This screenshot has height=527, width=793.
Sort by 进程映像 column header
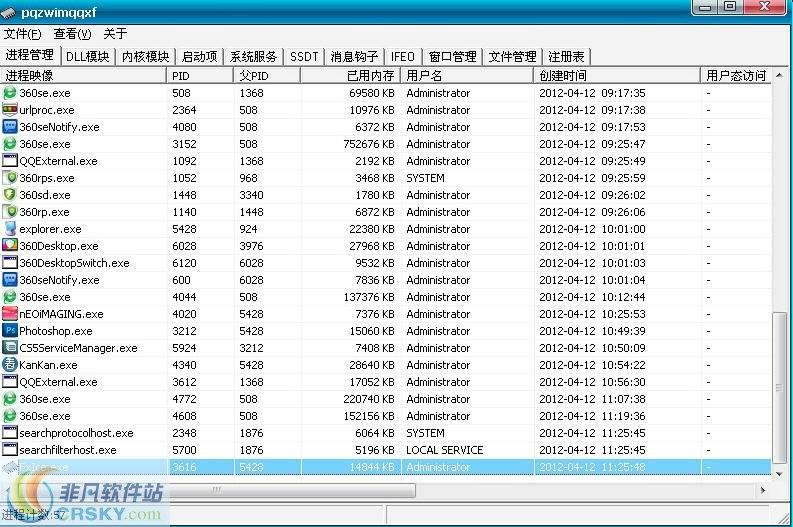pos(83,76)
